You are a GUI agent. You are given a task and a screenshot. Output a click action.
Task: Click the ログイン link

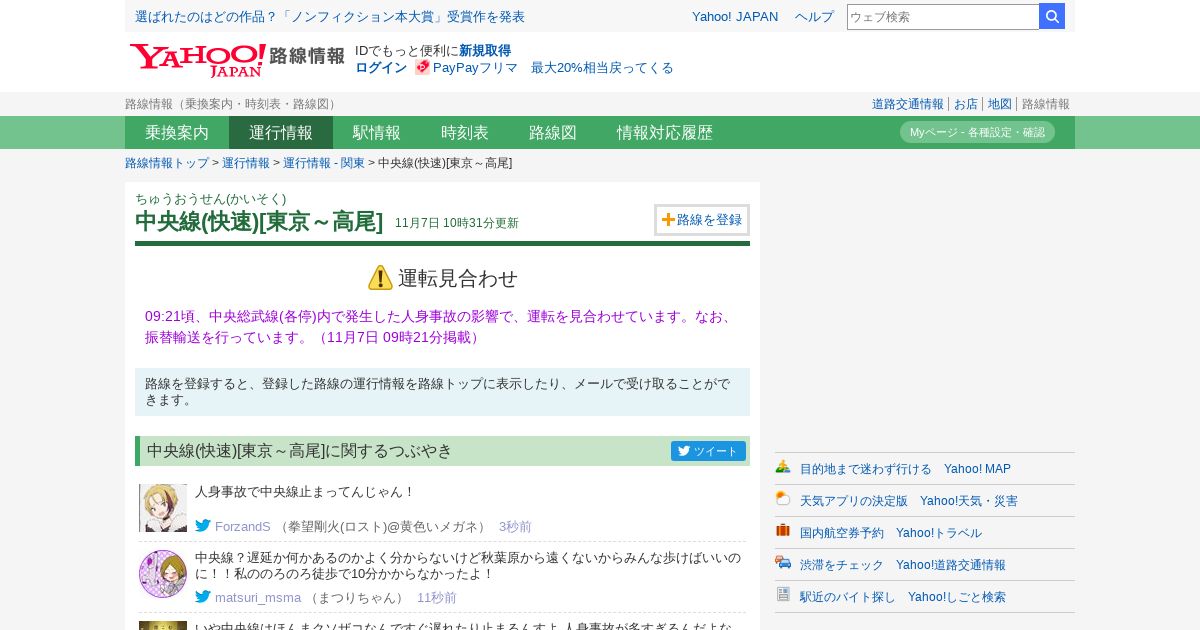[x=381, y=67]
